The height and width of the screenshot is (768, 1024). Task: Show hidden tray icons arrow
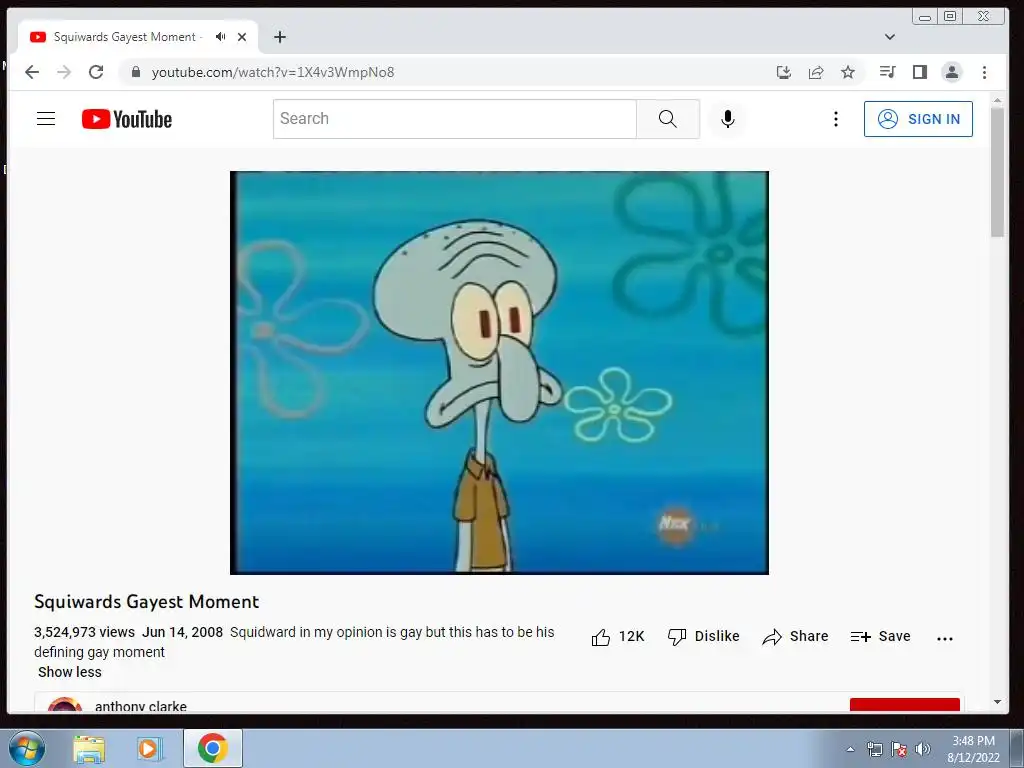(x=850, y=749)
